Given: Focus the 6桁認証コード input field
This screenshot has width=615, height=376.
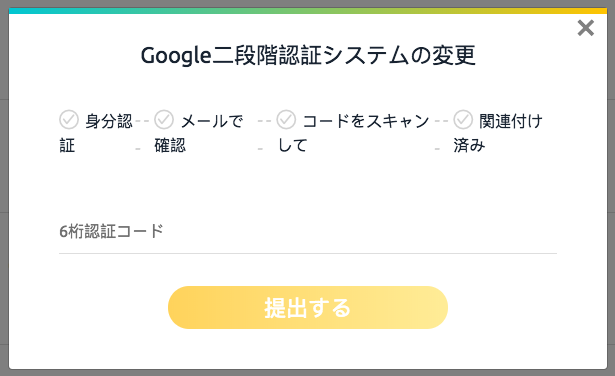Looking at the screenshot, I should coord(308,231).
